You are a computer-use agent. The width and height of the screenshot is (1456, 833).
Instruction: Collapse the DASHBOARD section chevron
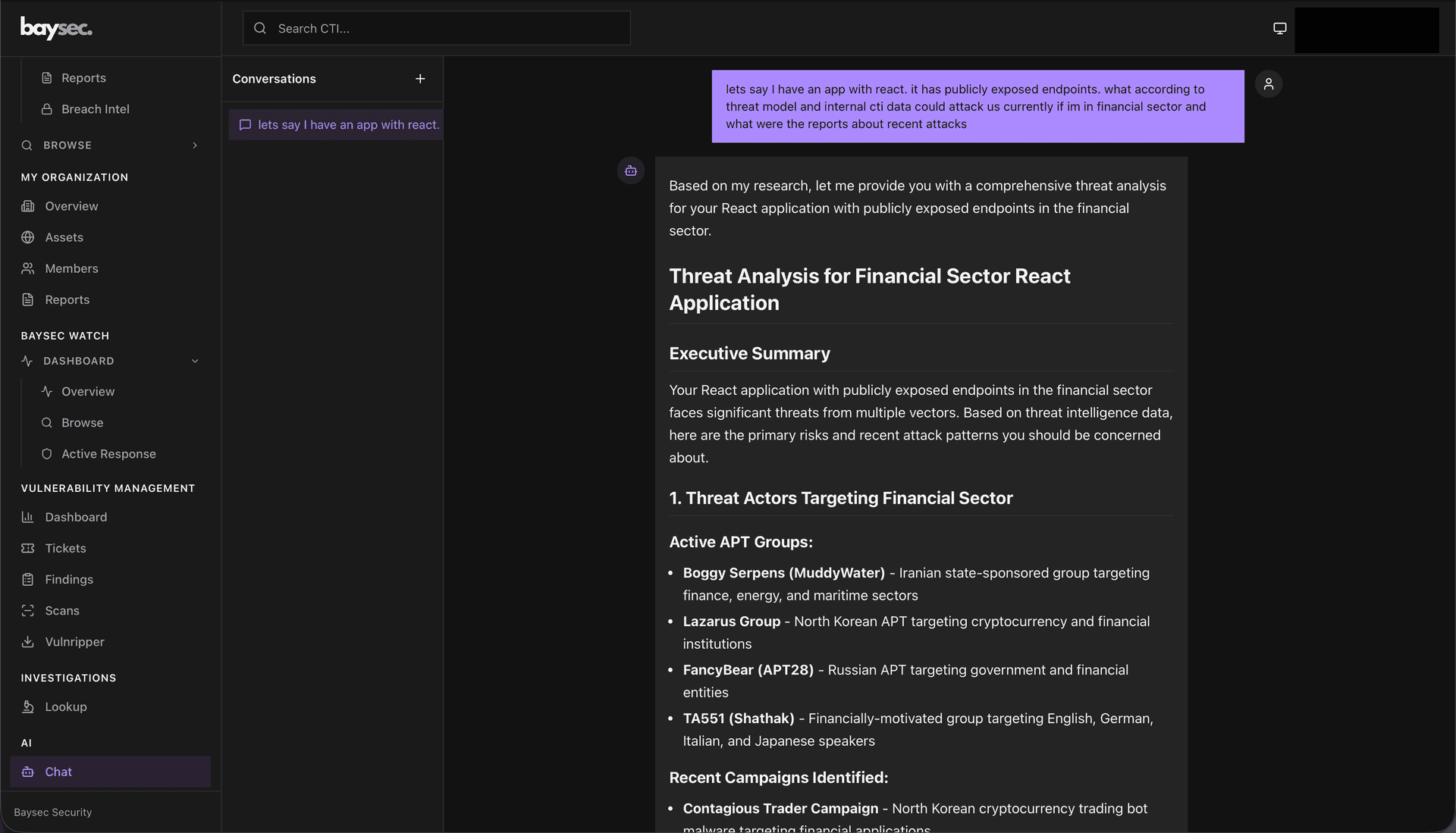coord(195,362)
